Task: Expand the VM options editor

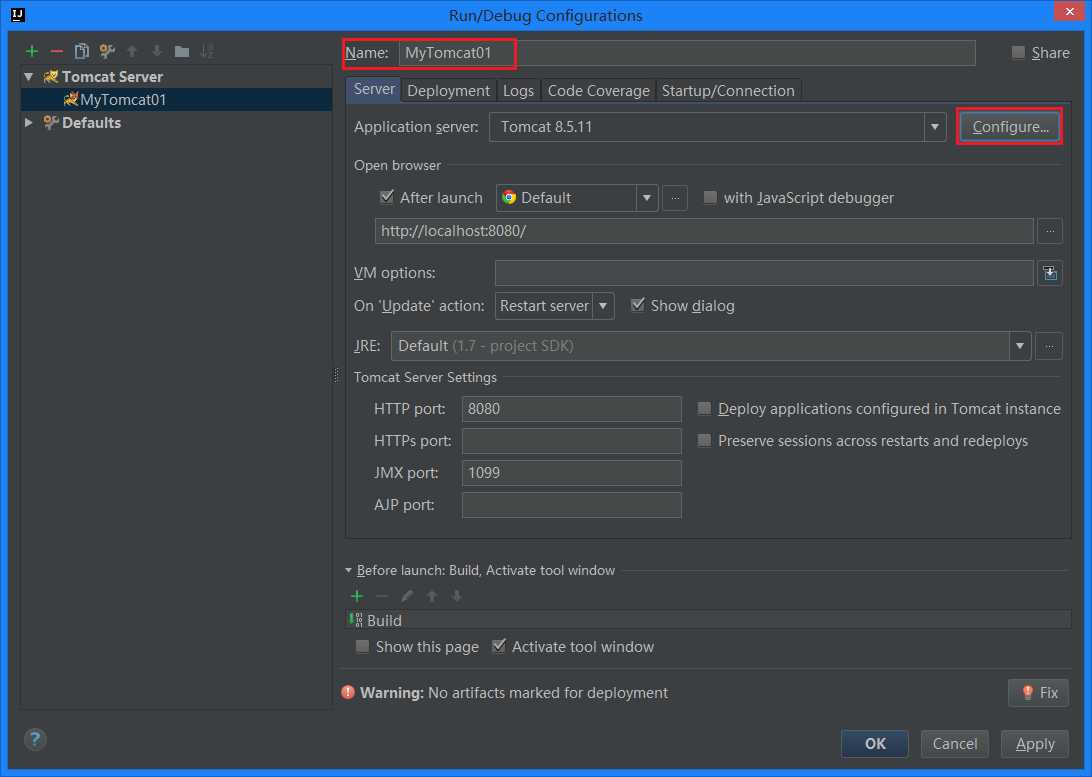Action: (1050, 273)
